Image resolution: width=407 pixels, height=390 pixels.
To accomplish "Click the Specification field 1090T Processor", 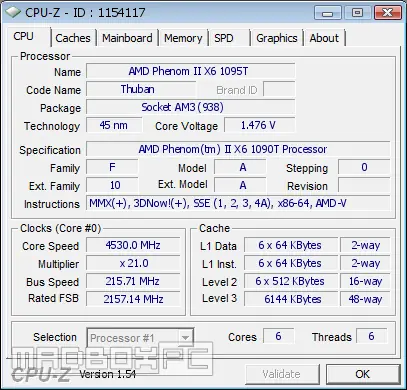I will (238, 149).
